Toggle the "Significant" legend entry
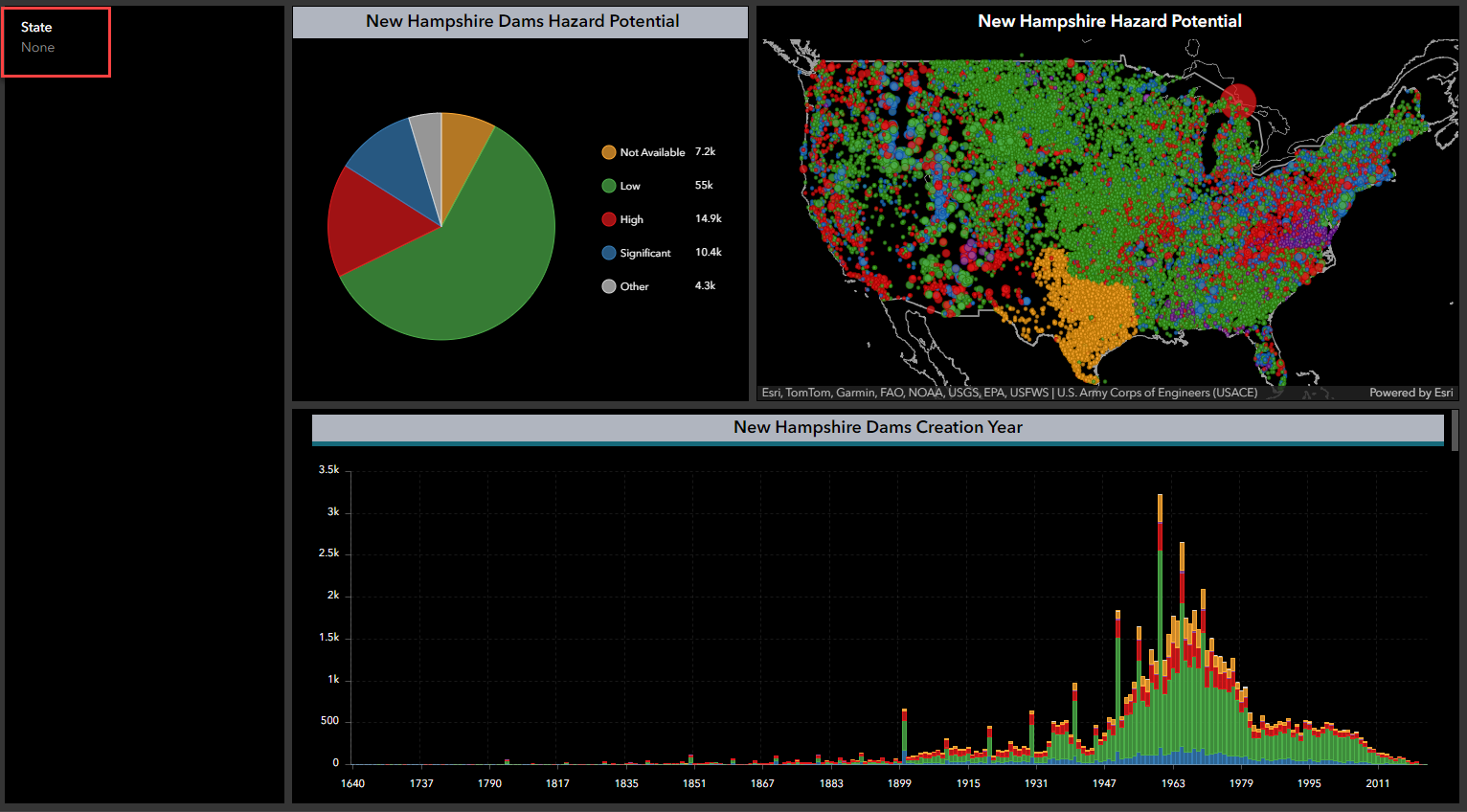Image resolution: width=1467 pixels, height=812 pixels. click(x=643, y=252)
